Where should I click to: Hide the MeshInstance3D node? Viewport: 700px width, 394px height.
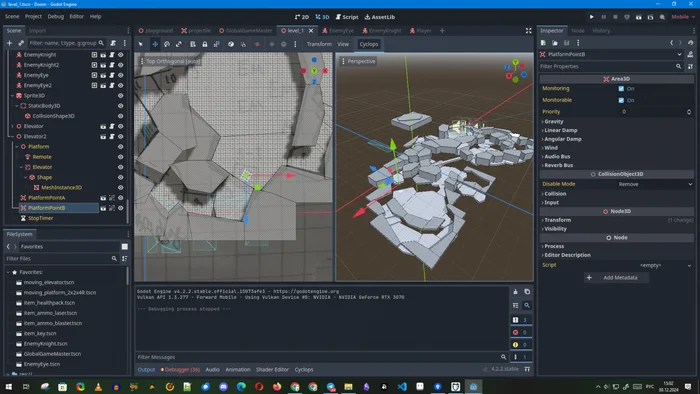121,187
